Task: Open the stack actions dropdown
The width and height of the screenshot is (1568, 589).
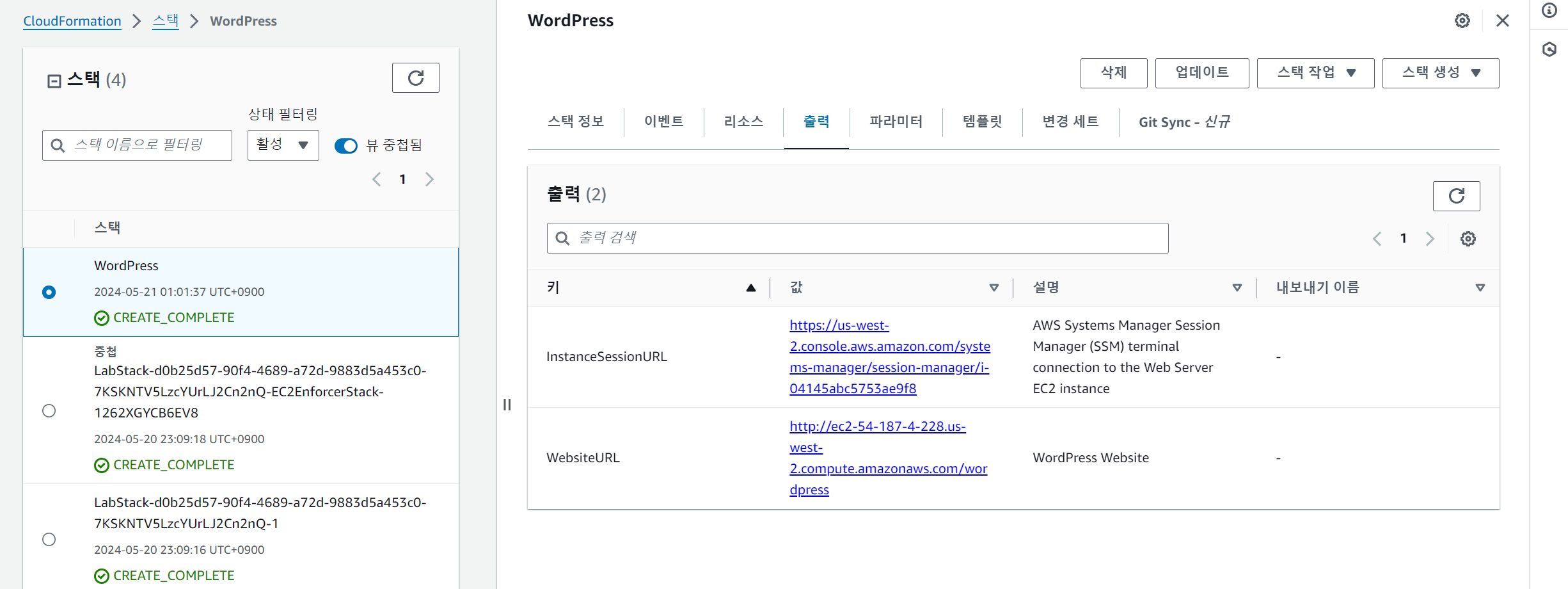Action: pyautogui.click(x=1315, y=73)
